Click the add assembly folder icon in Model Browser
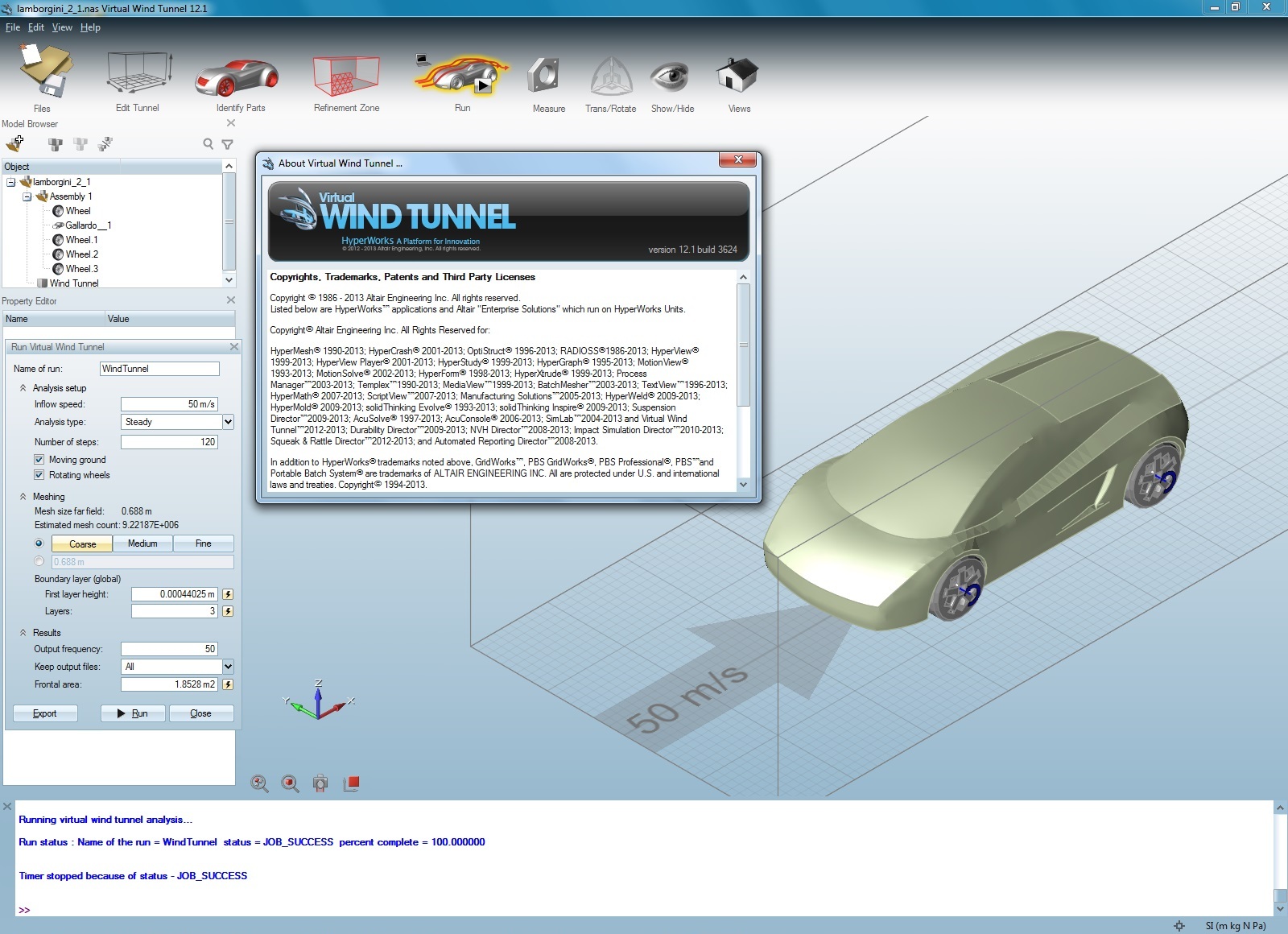The height and width of the screenshot is (934, 1288). [15, 144]
